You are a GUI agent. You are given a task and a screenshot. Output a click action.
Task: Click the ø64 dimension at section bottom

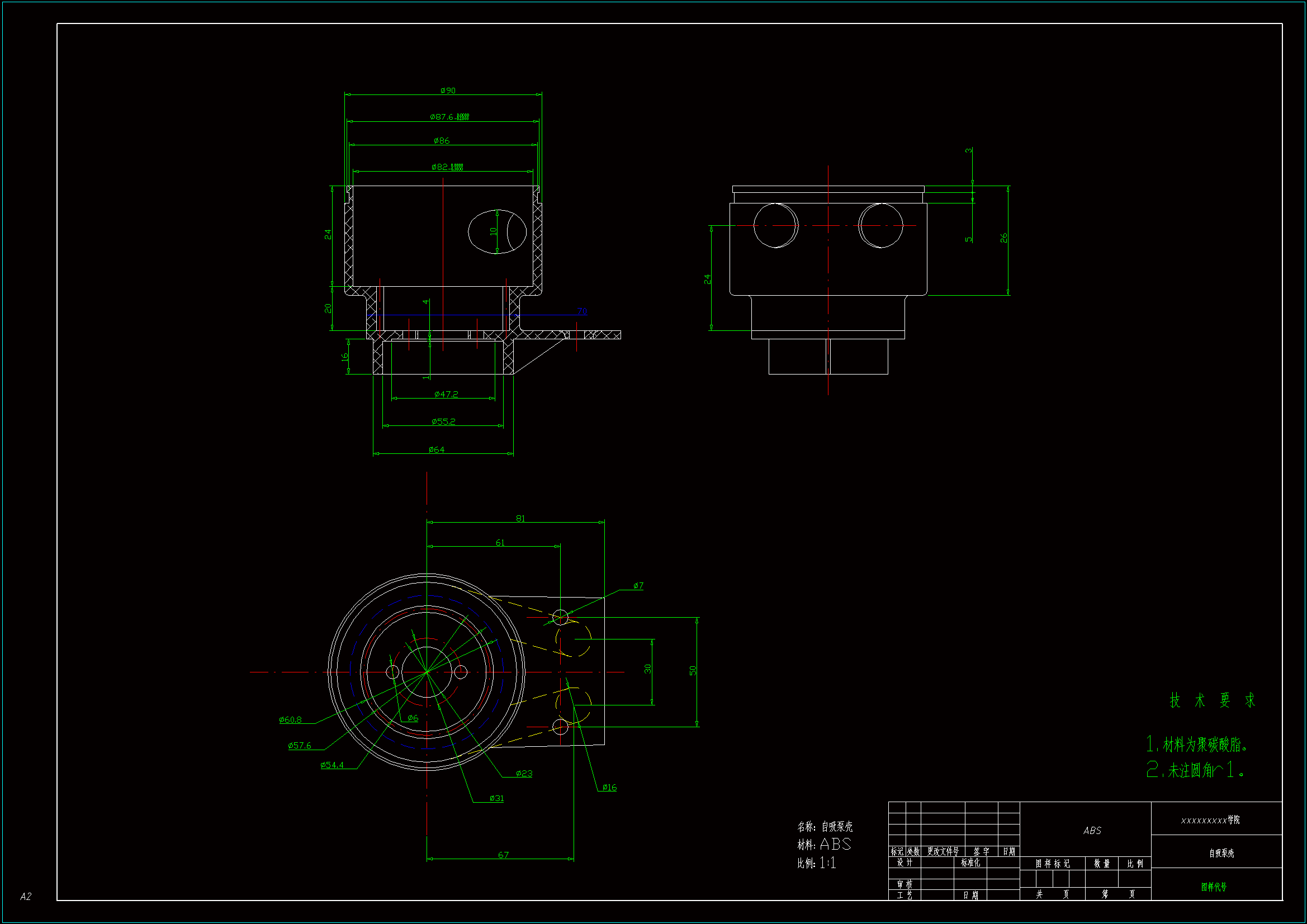(437, 450)
